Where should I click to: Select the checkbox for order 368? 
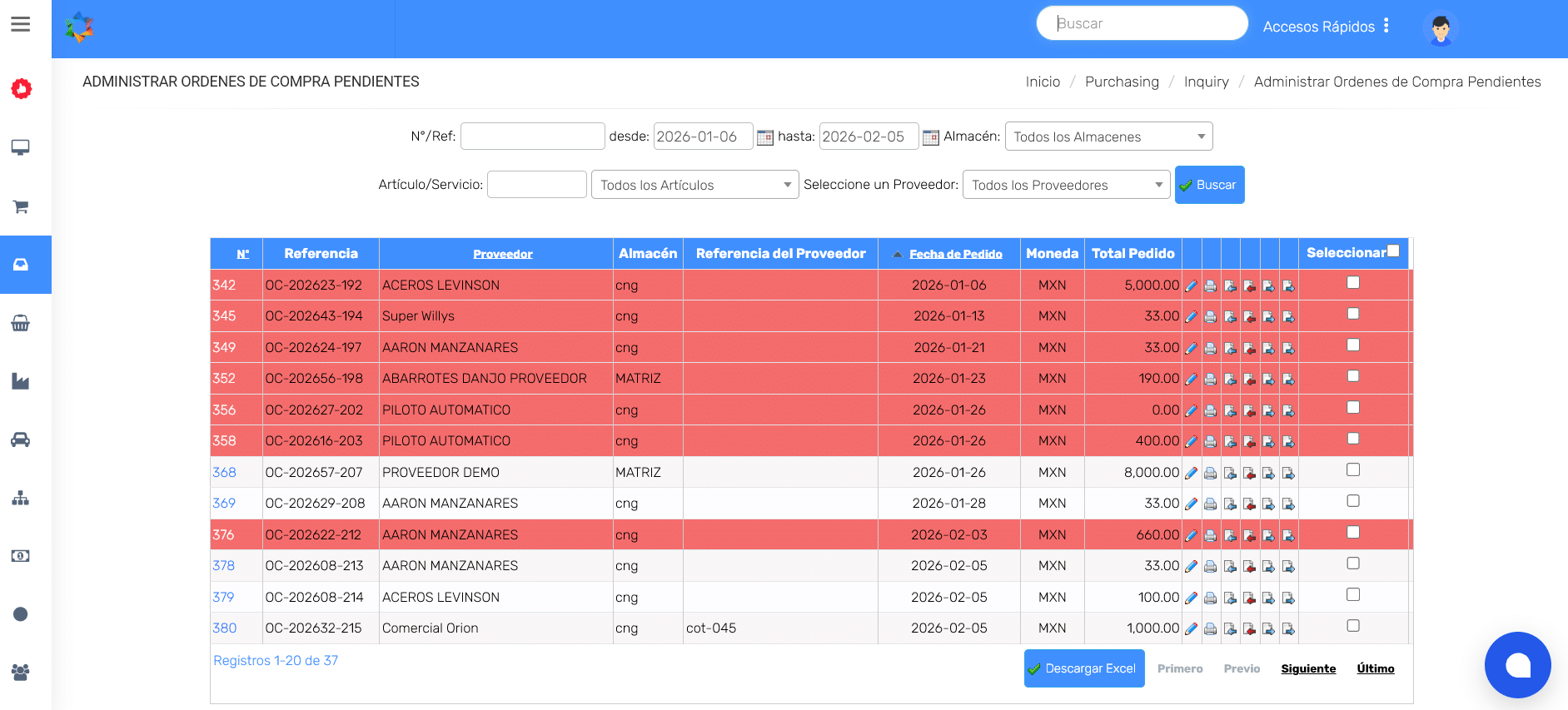click(x=1353, y=470)
